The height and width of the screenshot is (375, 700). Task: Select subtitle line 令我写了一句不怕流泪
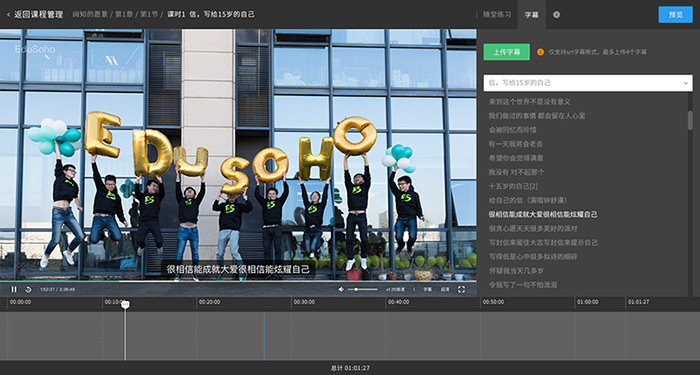tap(522, 284)
